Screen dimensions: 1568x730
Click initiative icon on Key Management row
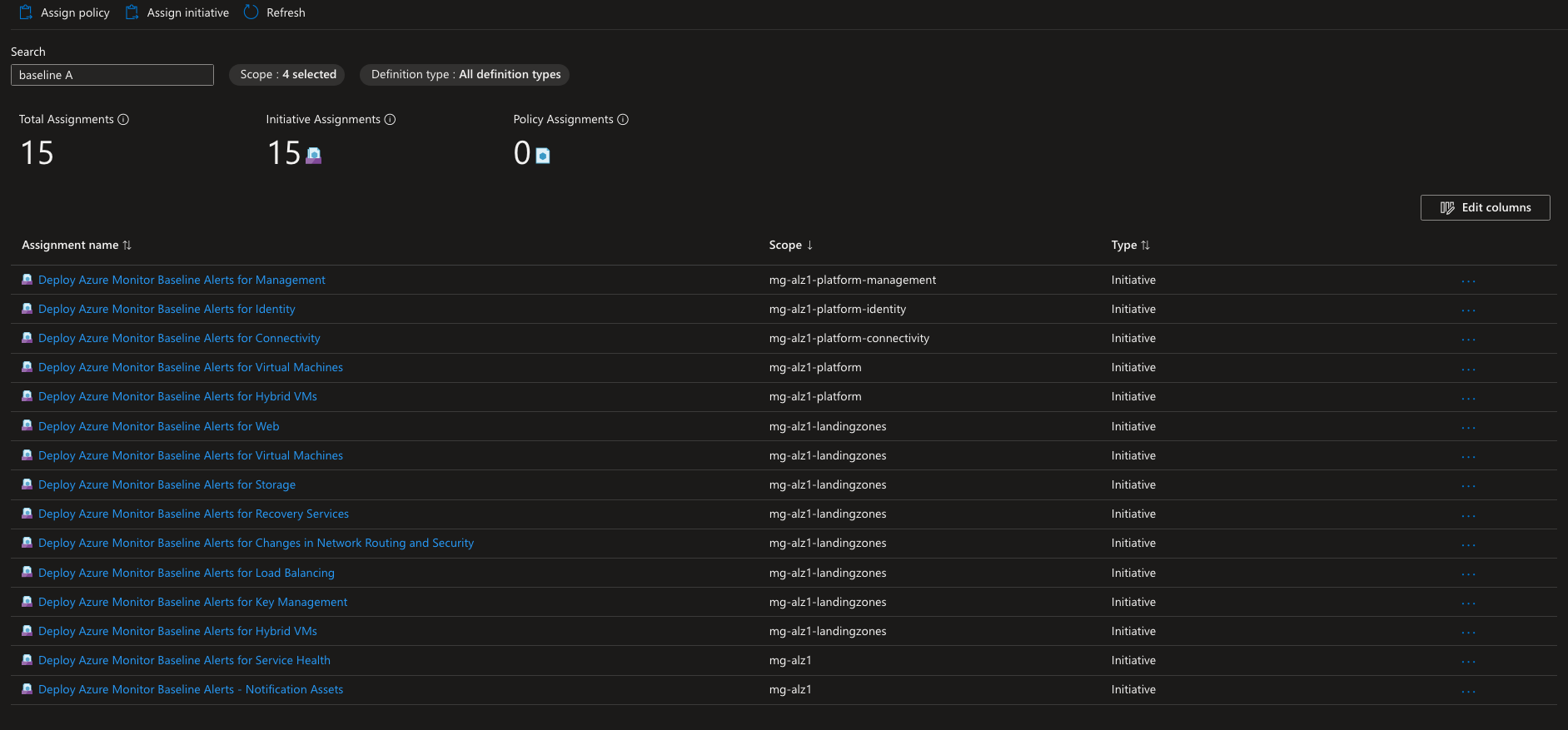coord(27,602)
